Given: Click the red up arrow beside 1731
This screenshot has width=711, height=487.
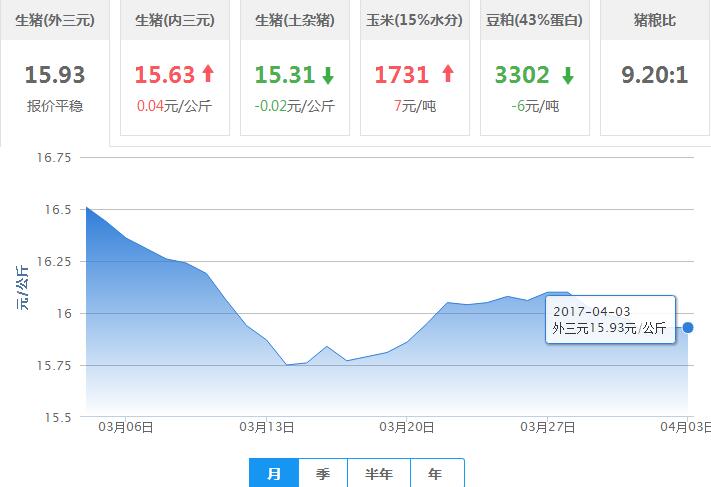Looking at the screenshot, I should [447, 74].
